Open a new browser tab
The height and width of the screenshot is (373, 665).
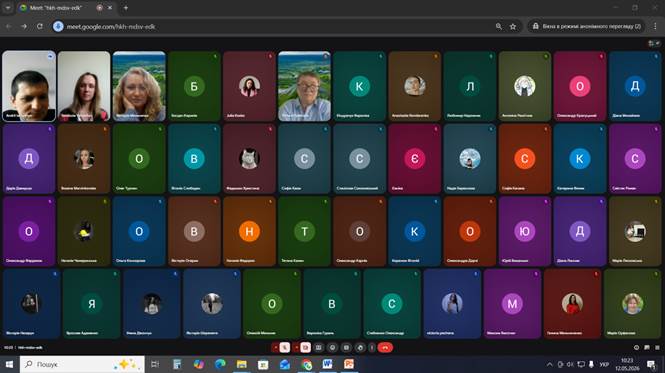pos(126,8)
